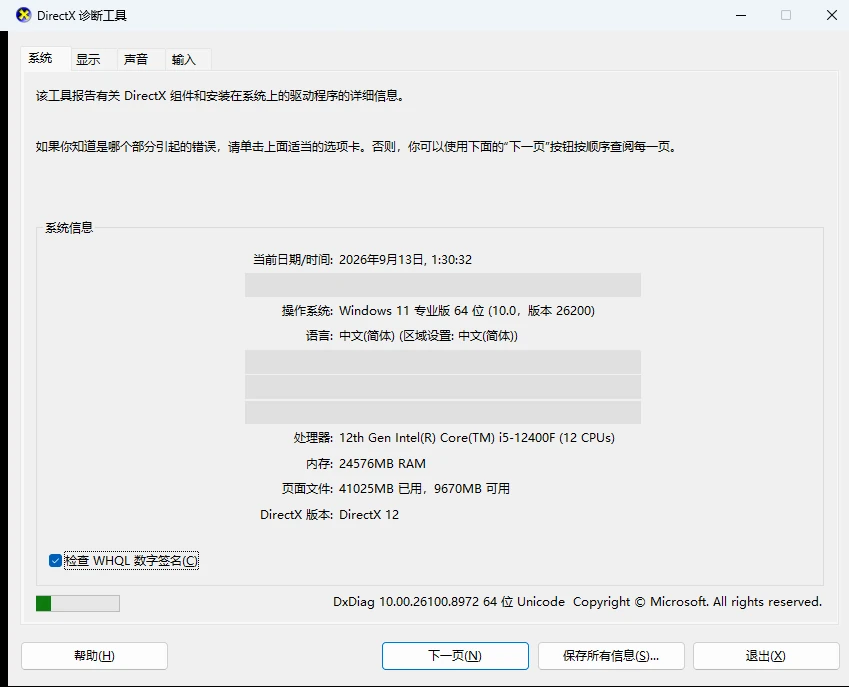
Task: Click the 处理器 label
Action: point(313,437)
